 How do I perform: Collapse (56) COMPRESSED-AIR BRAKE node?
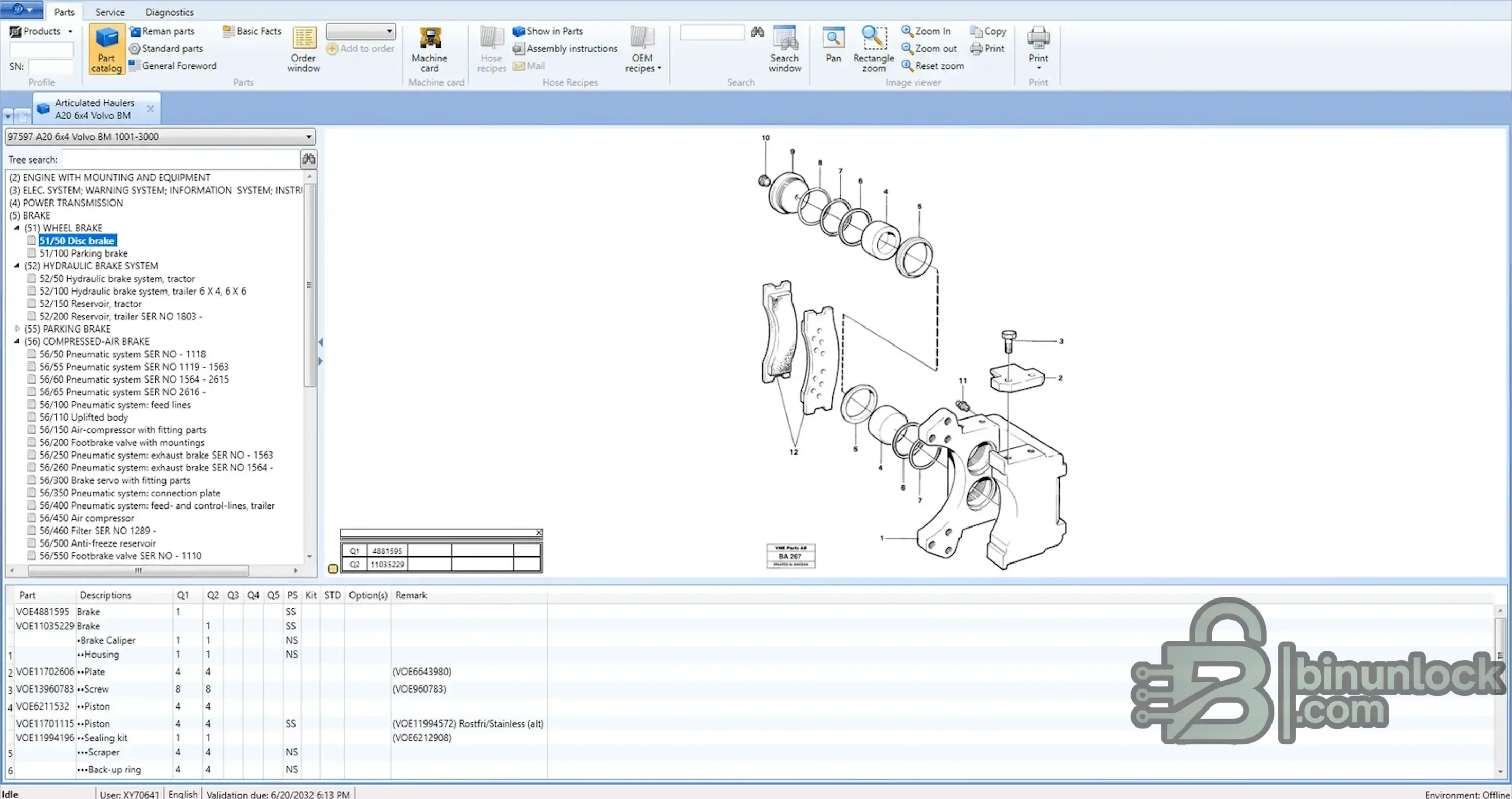(17, 342)
